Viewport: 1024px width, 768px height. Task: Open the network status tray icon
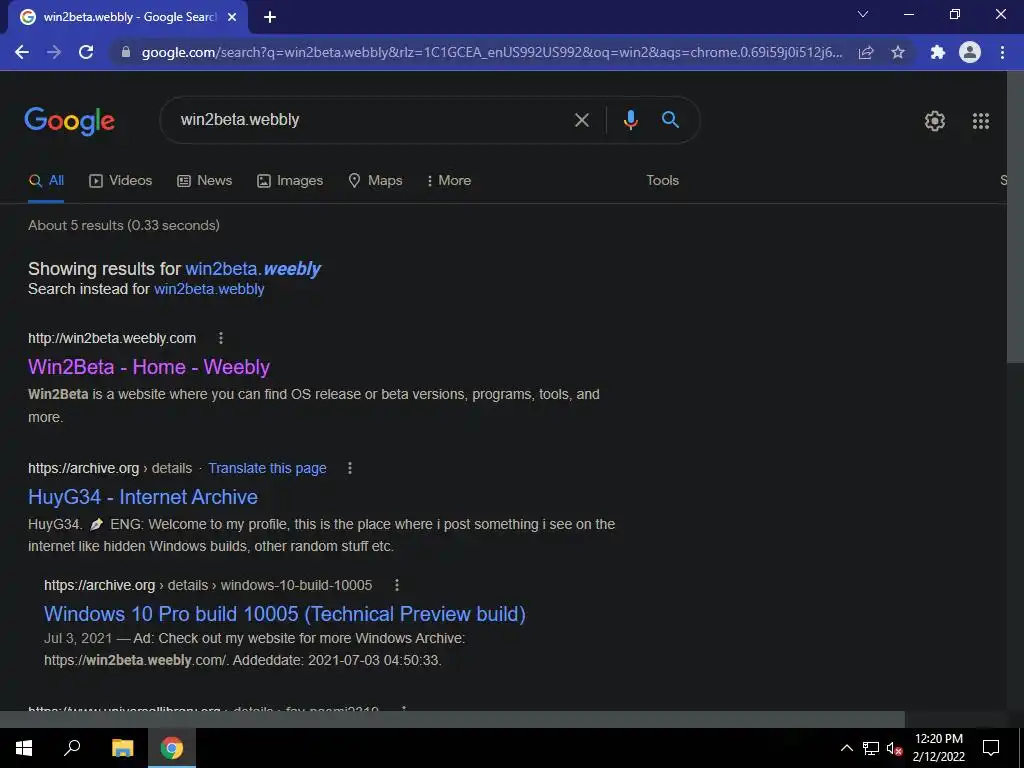point(871,748)
